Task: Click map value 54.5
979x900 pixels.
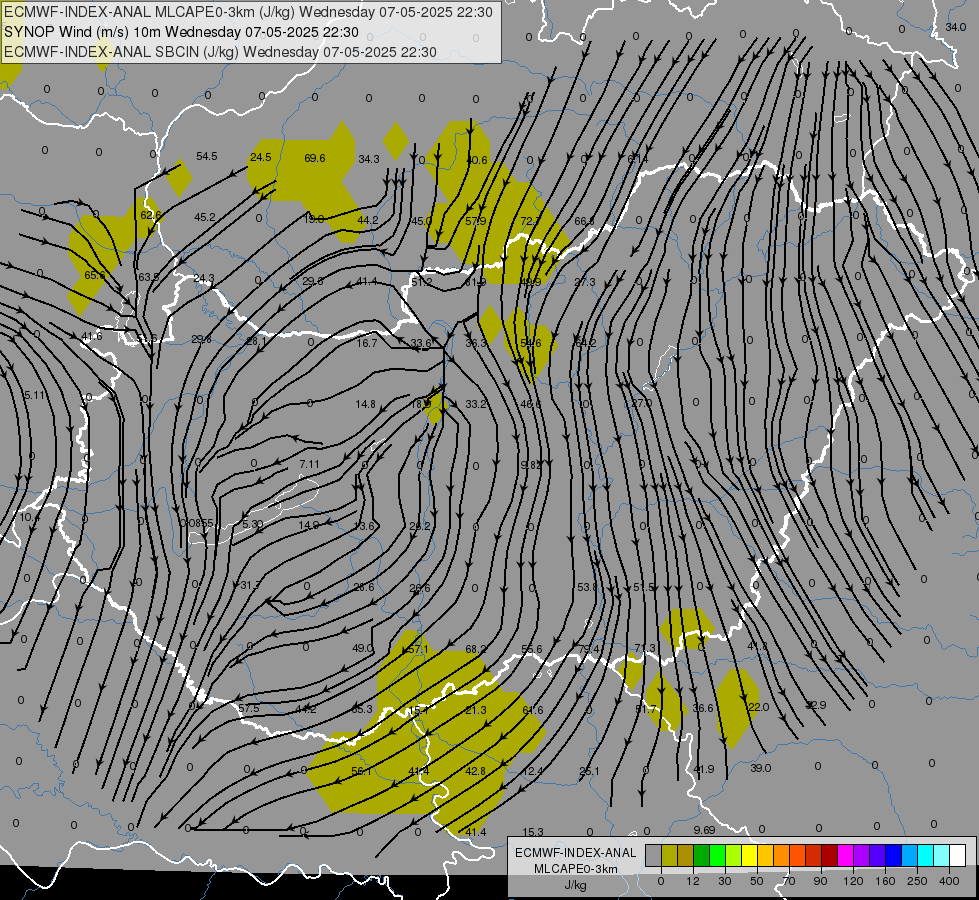Action: (207, 156)
